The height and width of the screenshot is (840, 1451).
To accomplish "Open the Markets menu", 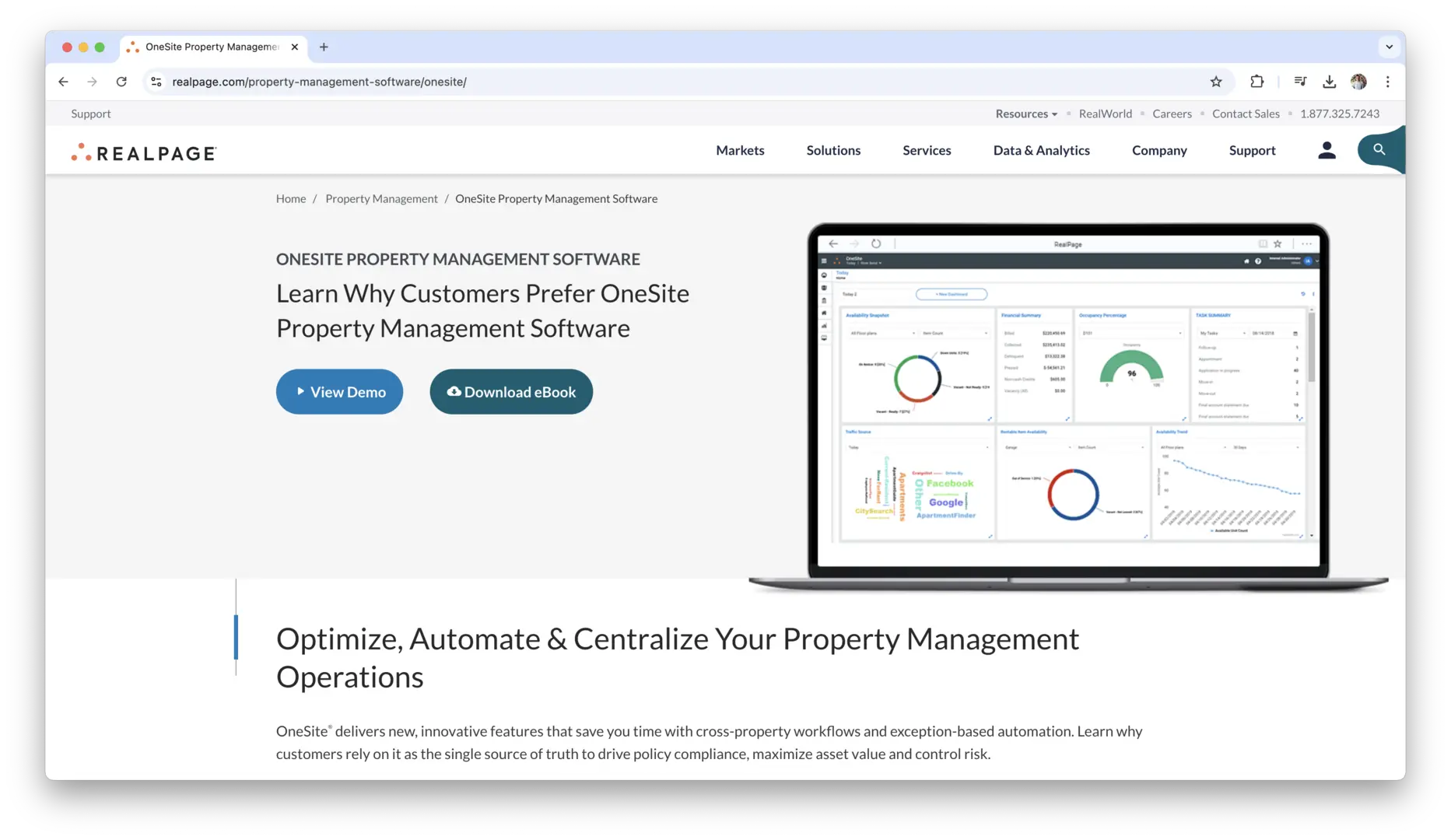I will pos(740,150).
